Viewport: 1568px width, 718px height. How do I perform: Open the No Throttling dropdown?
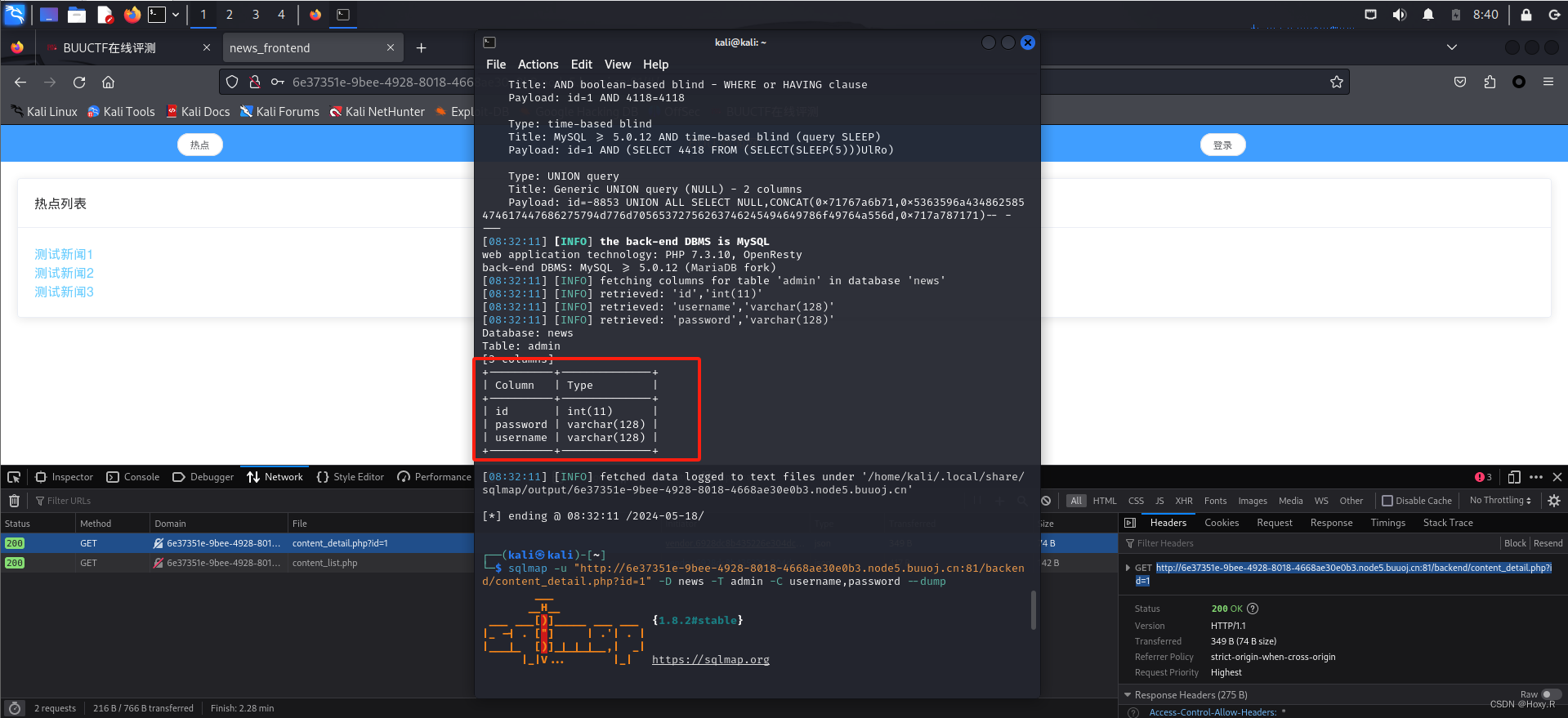pos(1500,501)
